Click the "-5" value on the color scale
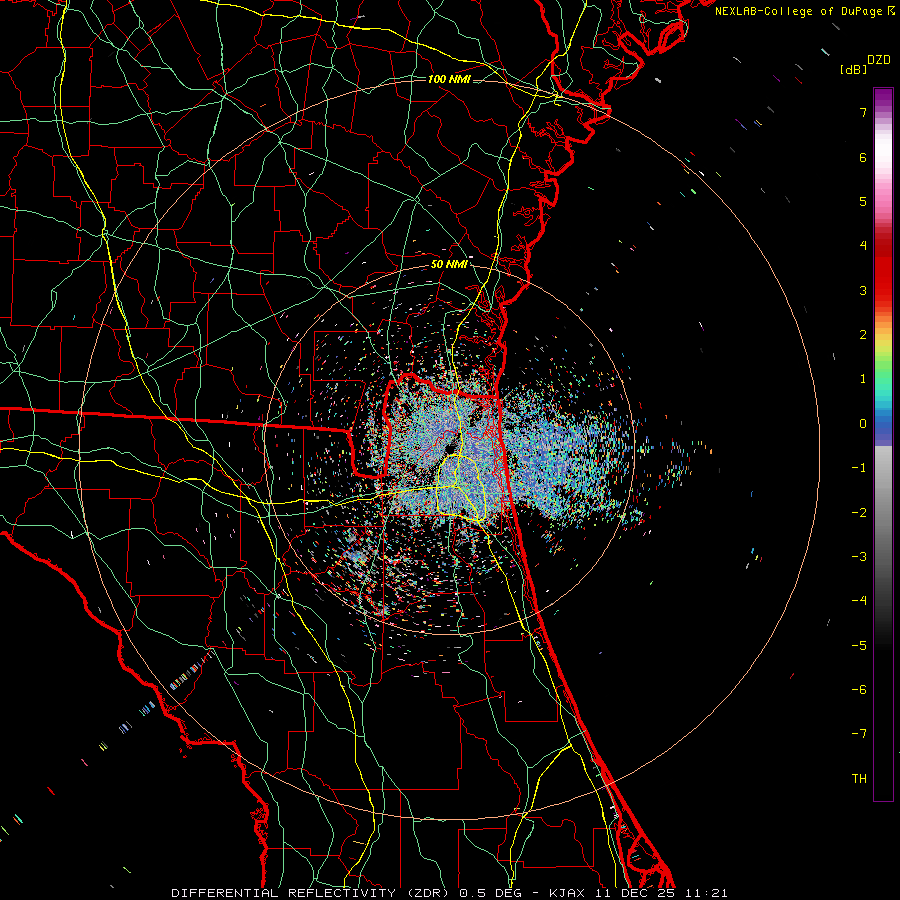Screen dimensions: 900x900 click(x=859, y=646)
